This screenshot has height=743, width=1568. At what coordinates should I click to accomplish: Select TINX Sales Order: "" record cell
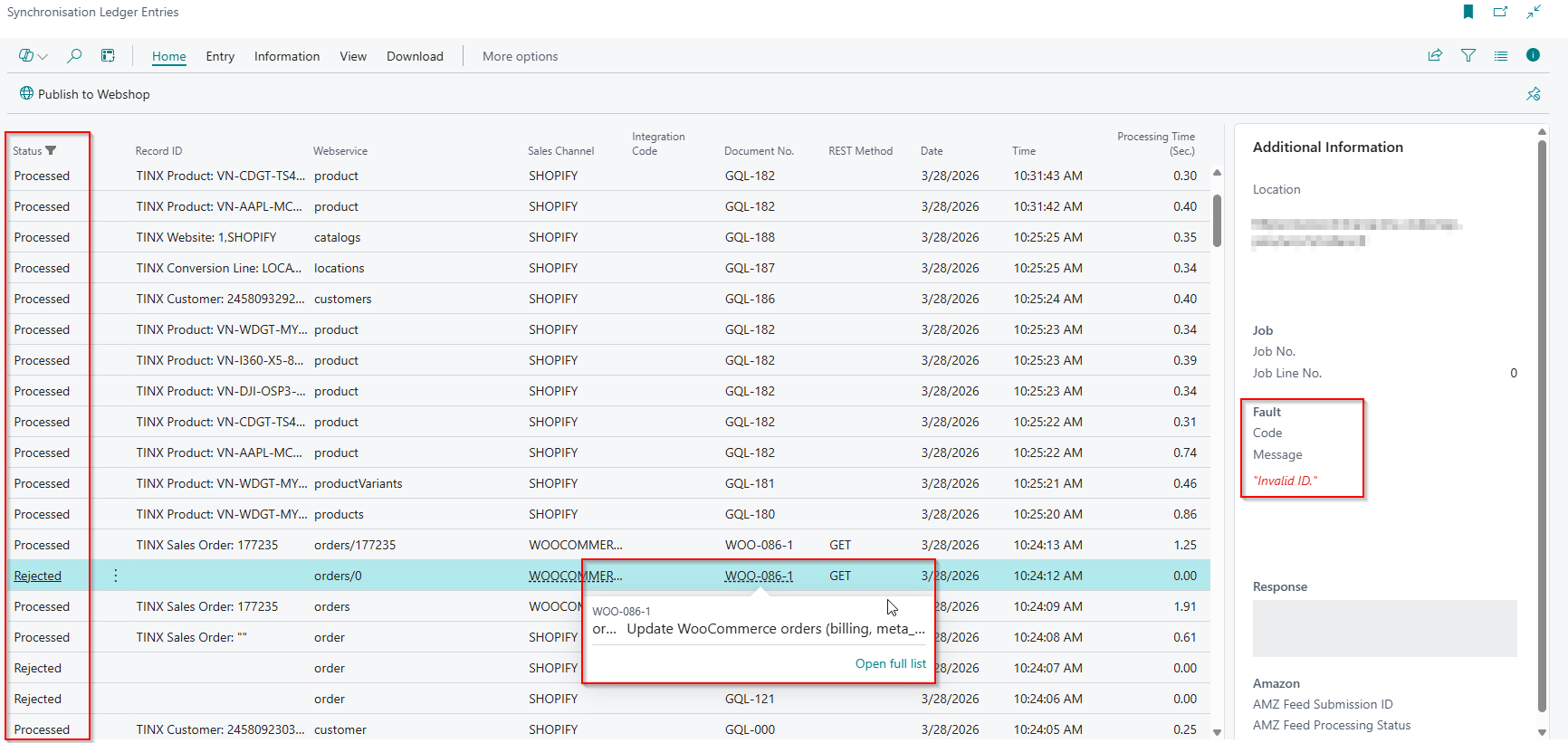(x=191, y=637)
